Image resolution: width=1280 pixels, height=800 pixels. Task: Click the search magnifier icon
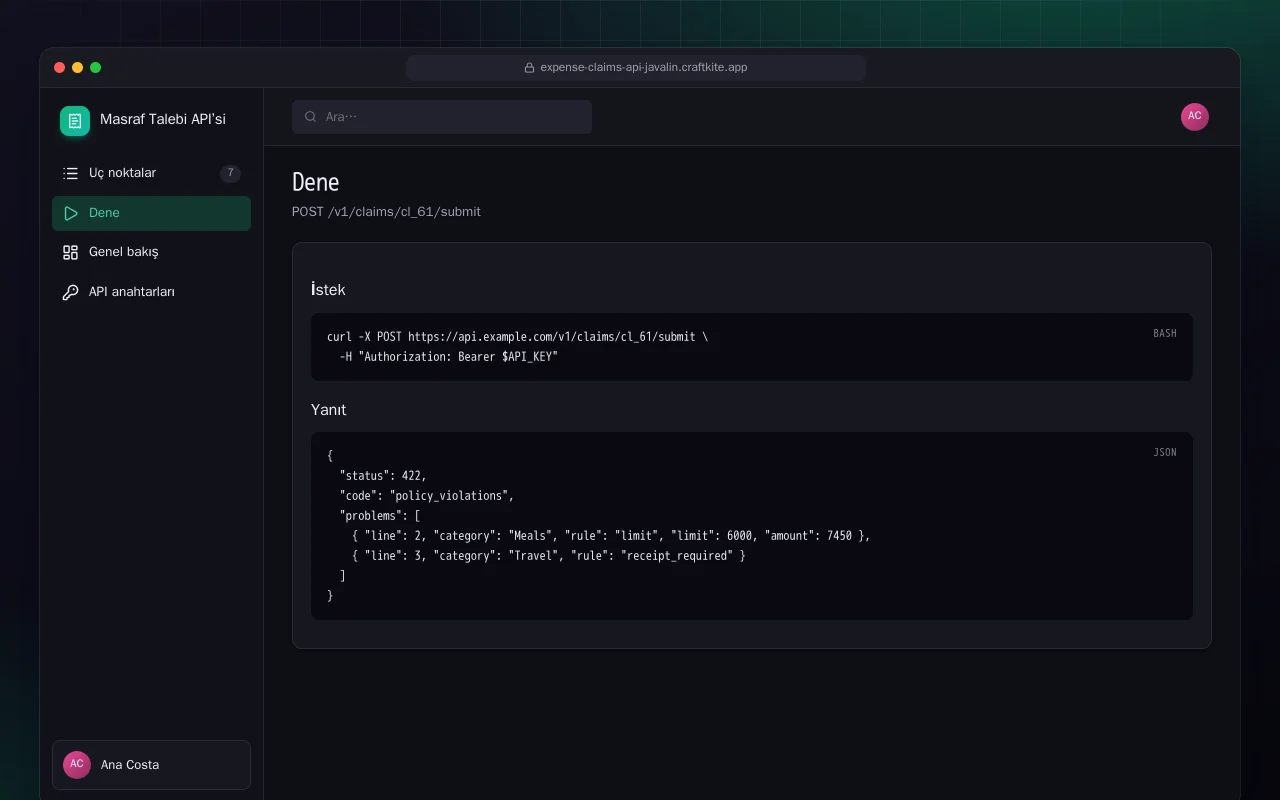[x=311, y=117]
